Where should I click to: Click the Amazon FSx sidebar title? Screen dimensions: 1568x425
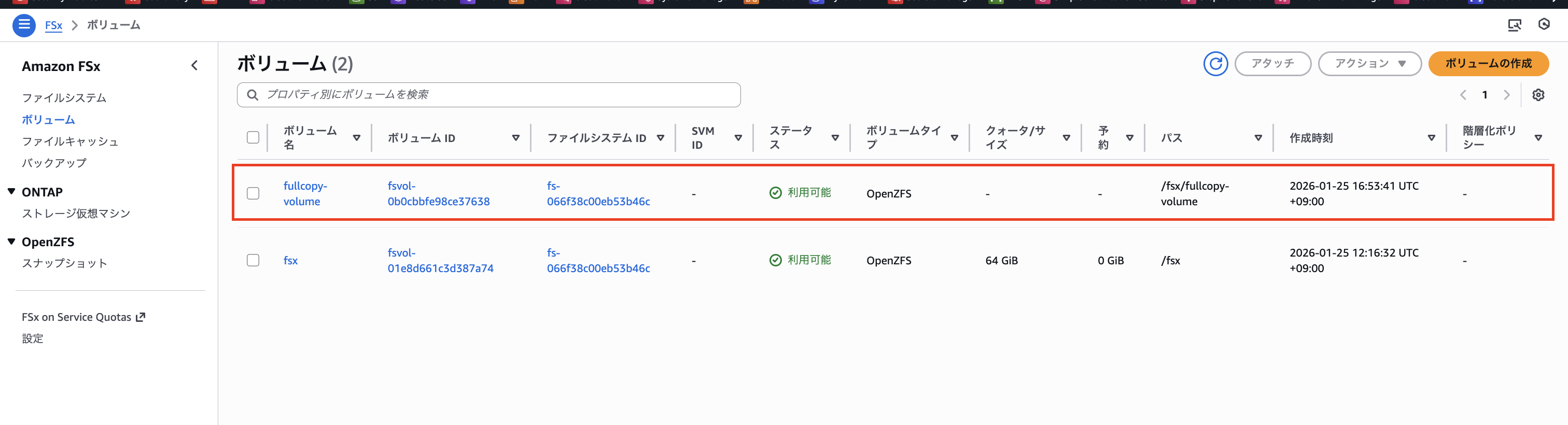pos(61,66)
